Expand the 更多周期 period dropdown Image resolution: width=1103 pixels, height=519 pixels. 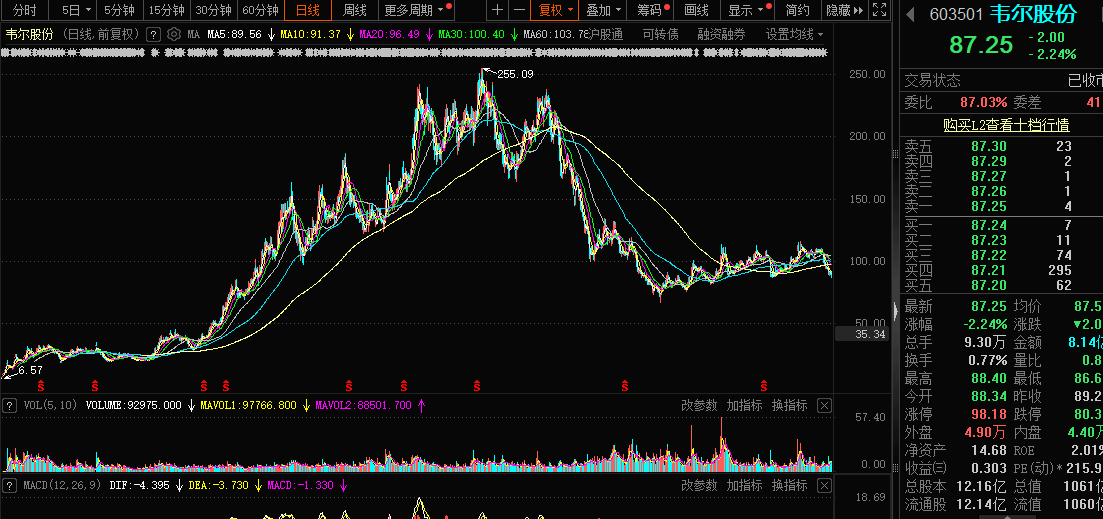(x=414, y=11)
